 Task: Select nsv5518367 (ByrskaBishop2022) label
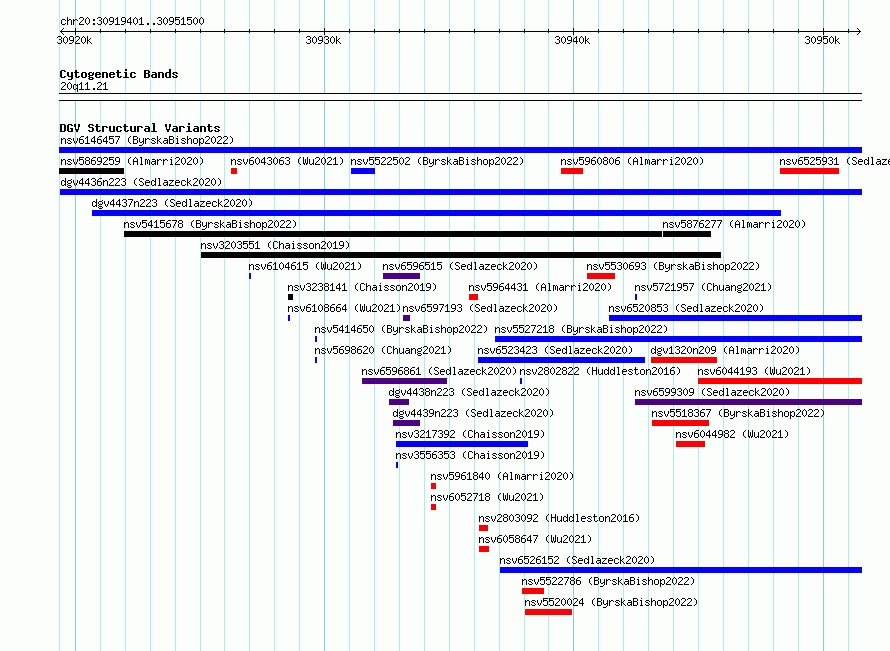738,413
